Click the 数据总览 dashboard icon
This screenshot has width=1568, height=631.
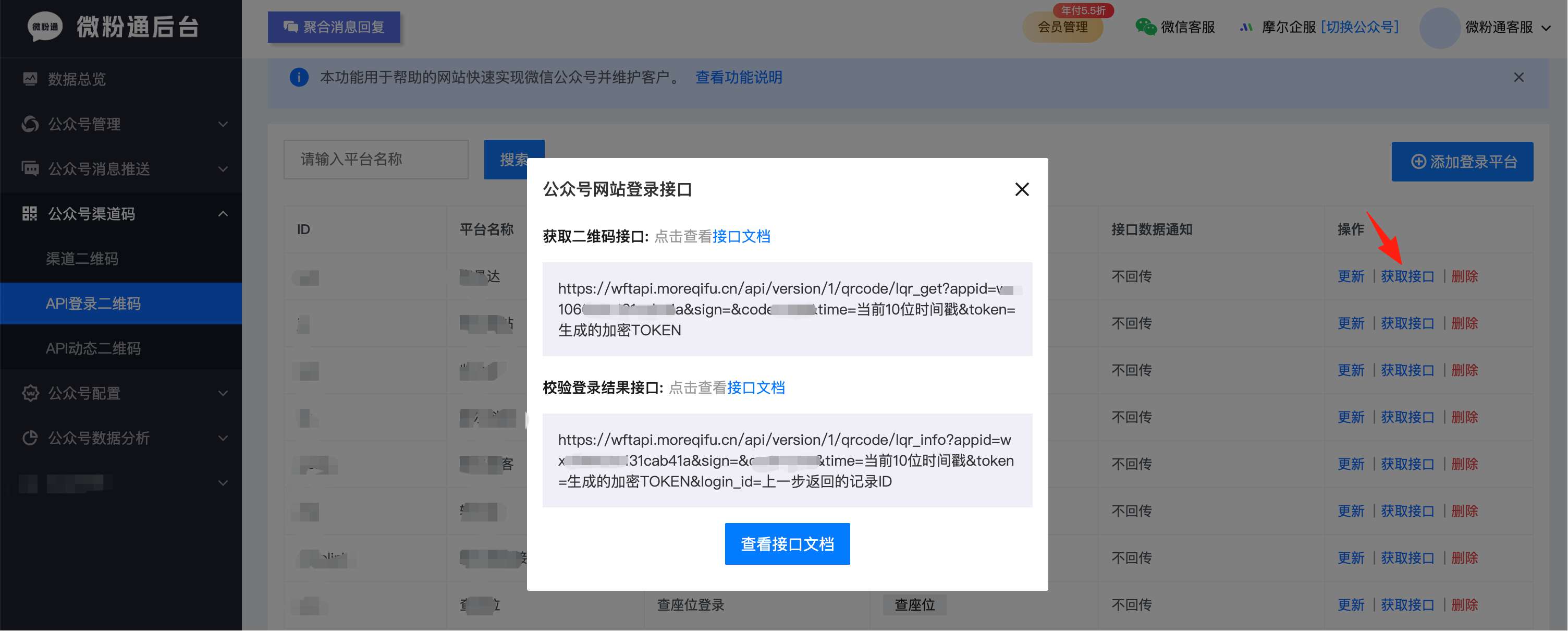click(30, 79)
